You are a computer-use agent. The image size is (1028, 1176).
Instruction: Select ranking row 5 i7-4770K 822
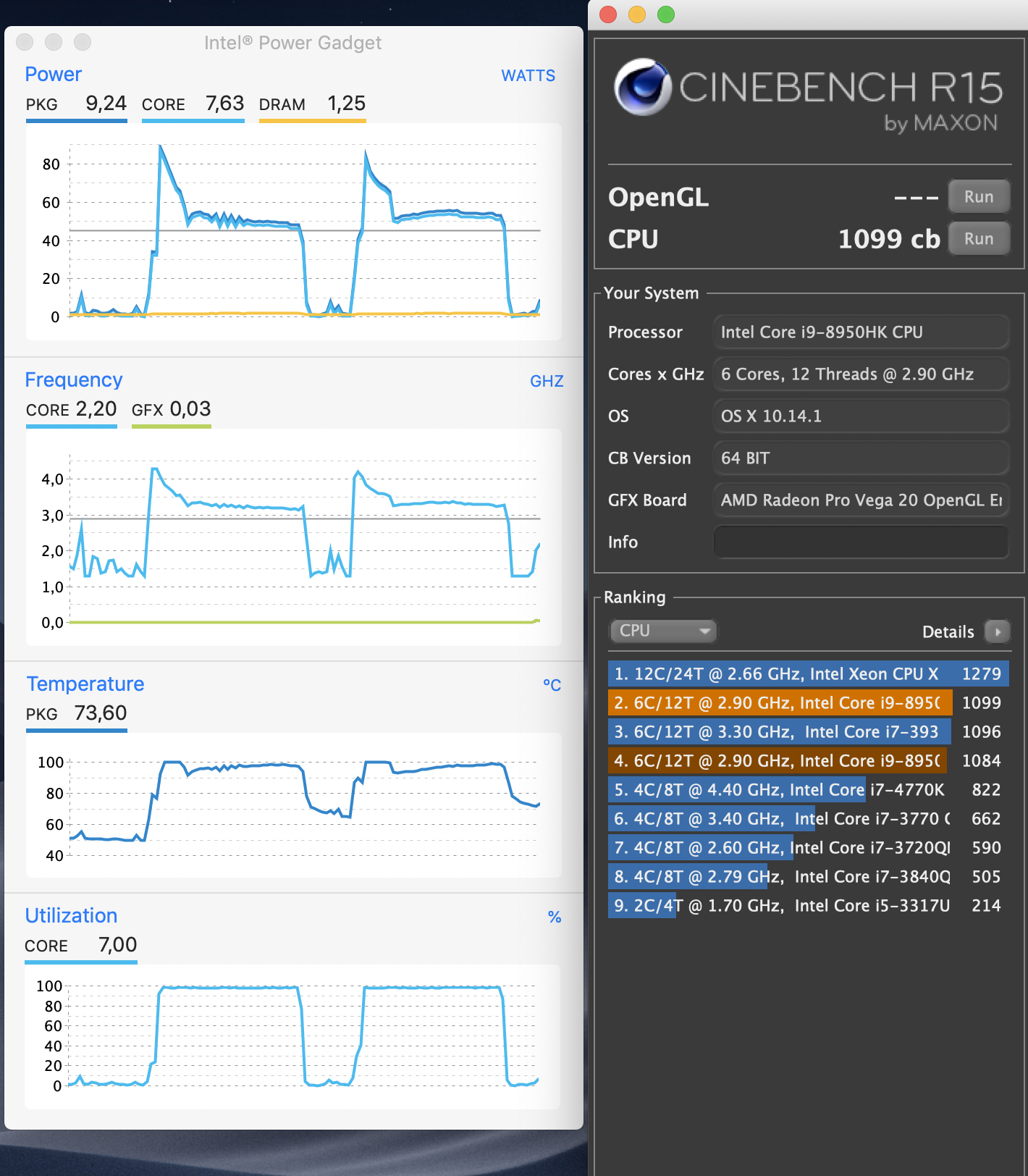[x=808, y=789]
